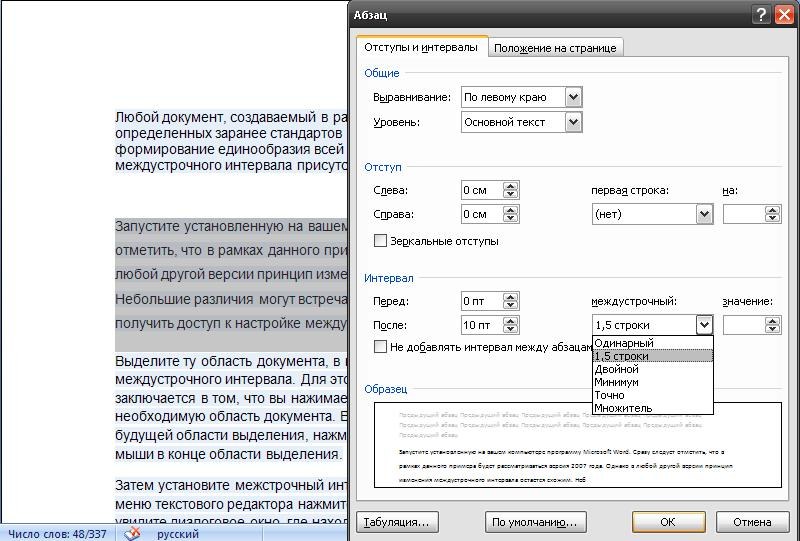Open the первая строка dropdown
800x541 pixels.
[x=705, y=214]
